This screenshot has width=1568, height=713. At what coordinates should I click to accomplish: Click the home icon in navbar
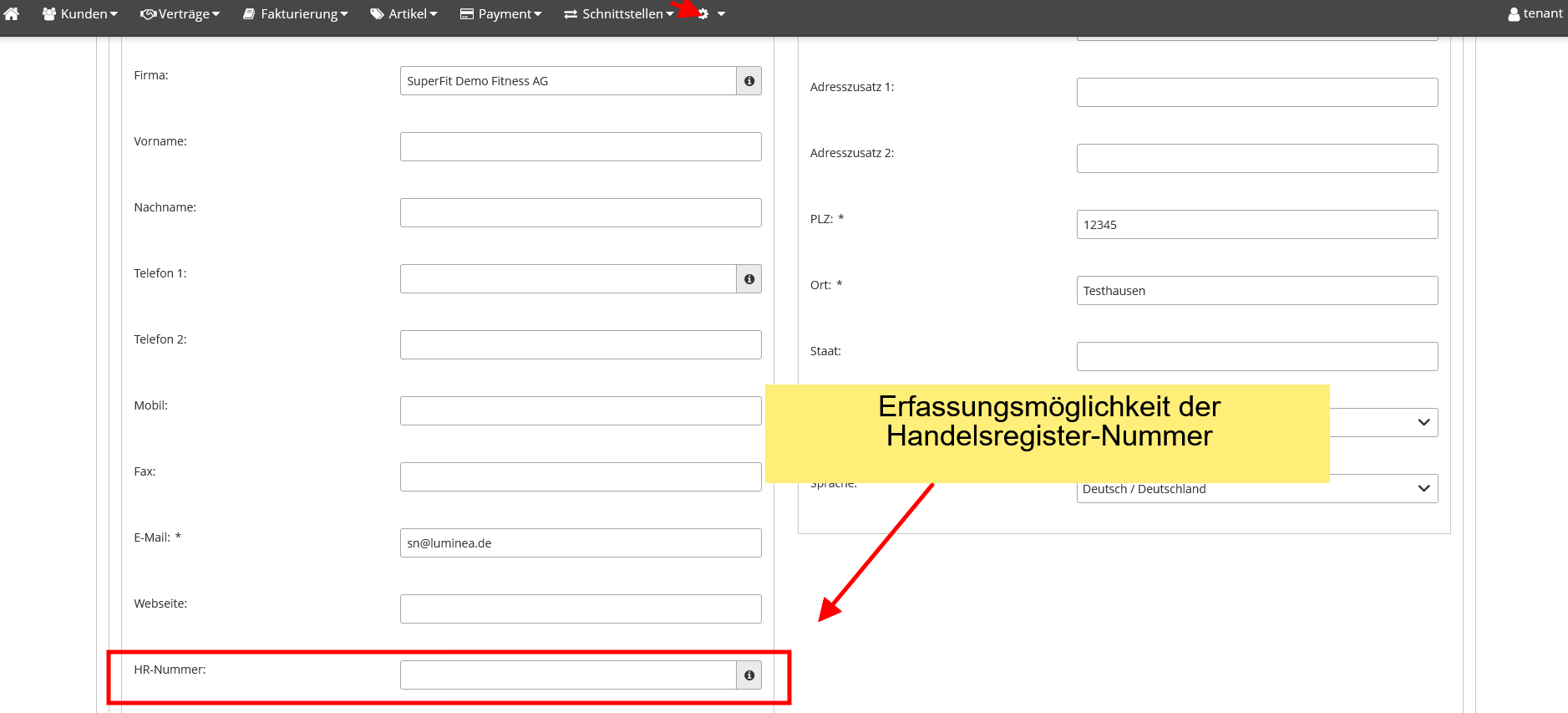pyautogui.click(x=12, y=13)
